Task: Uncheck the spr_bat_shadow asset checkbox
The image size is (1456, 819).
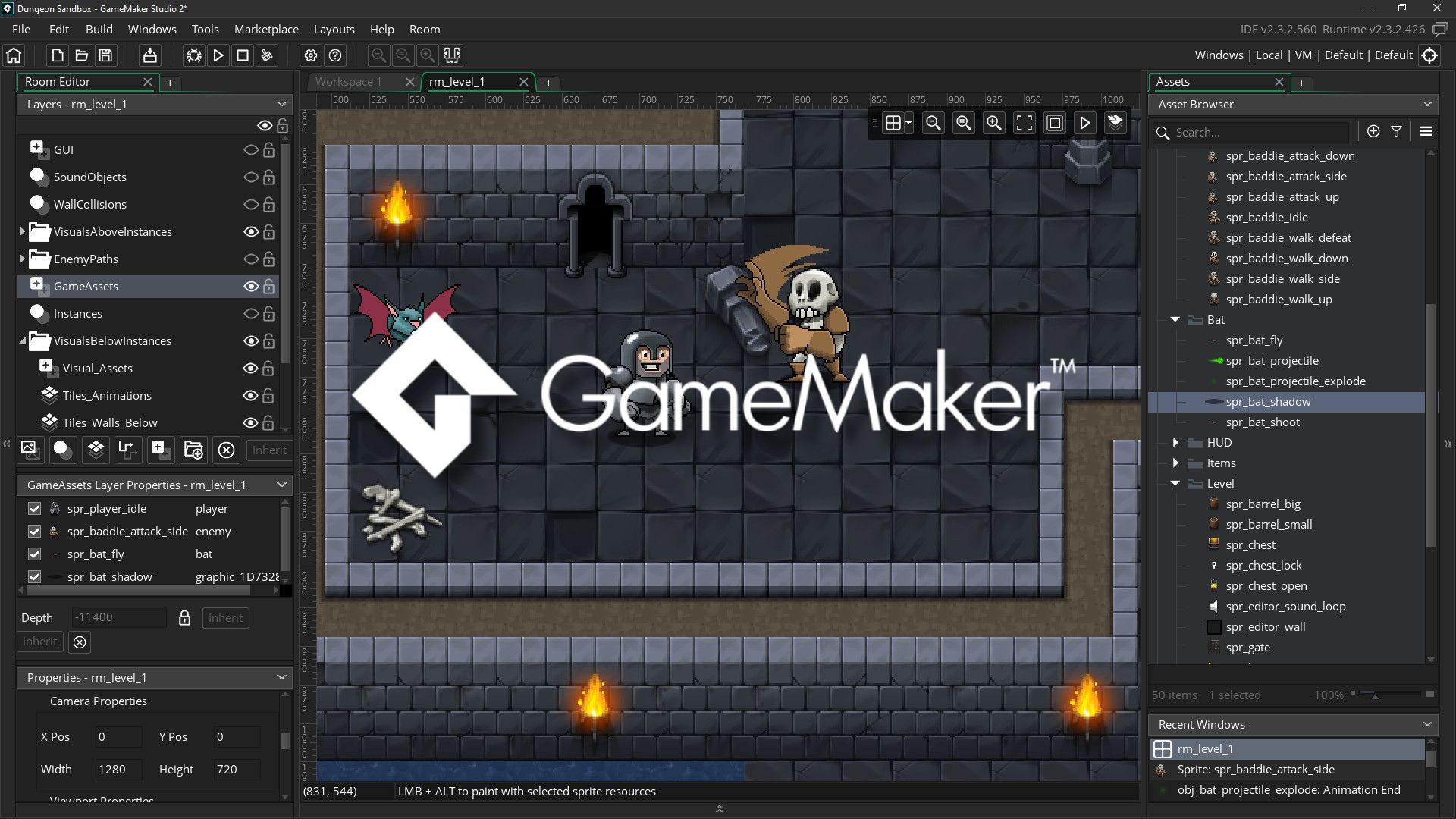Action: 34,577
